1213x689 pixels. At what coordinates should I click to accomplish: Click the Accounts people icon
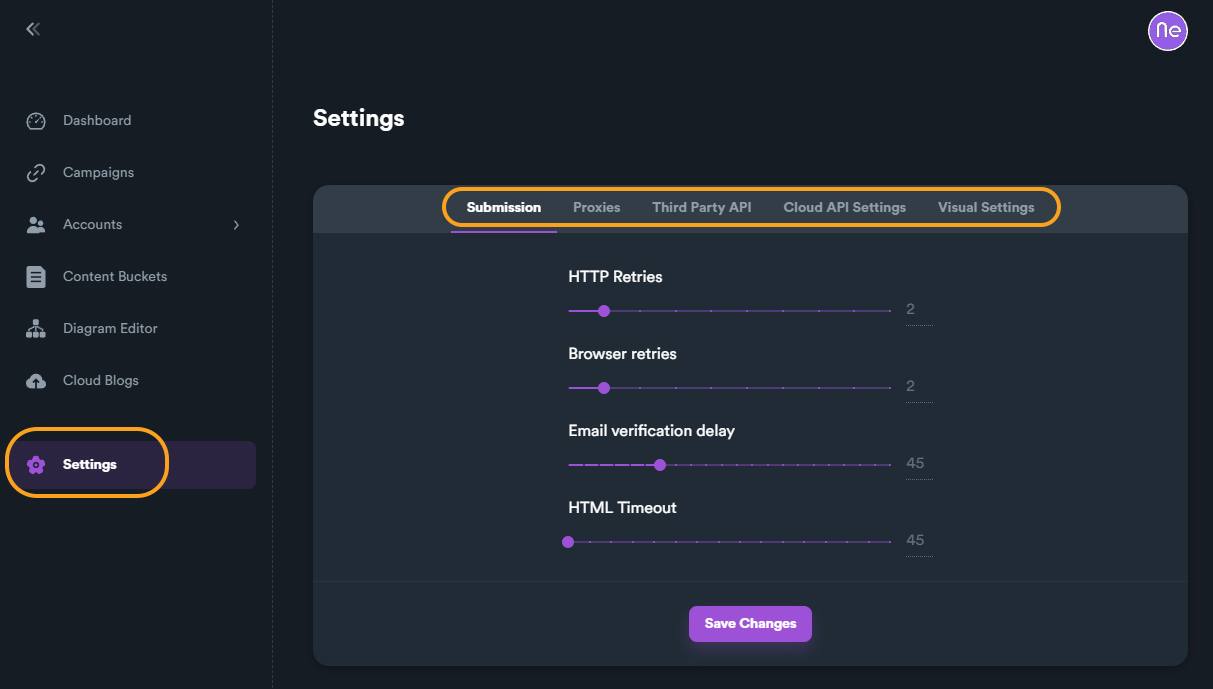[36, 225]
